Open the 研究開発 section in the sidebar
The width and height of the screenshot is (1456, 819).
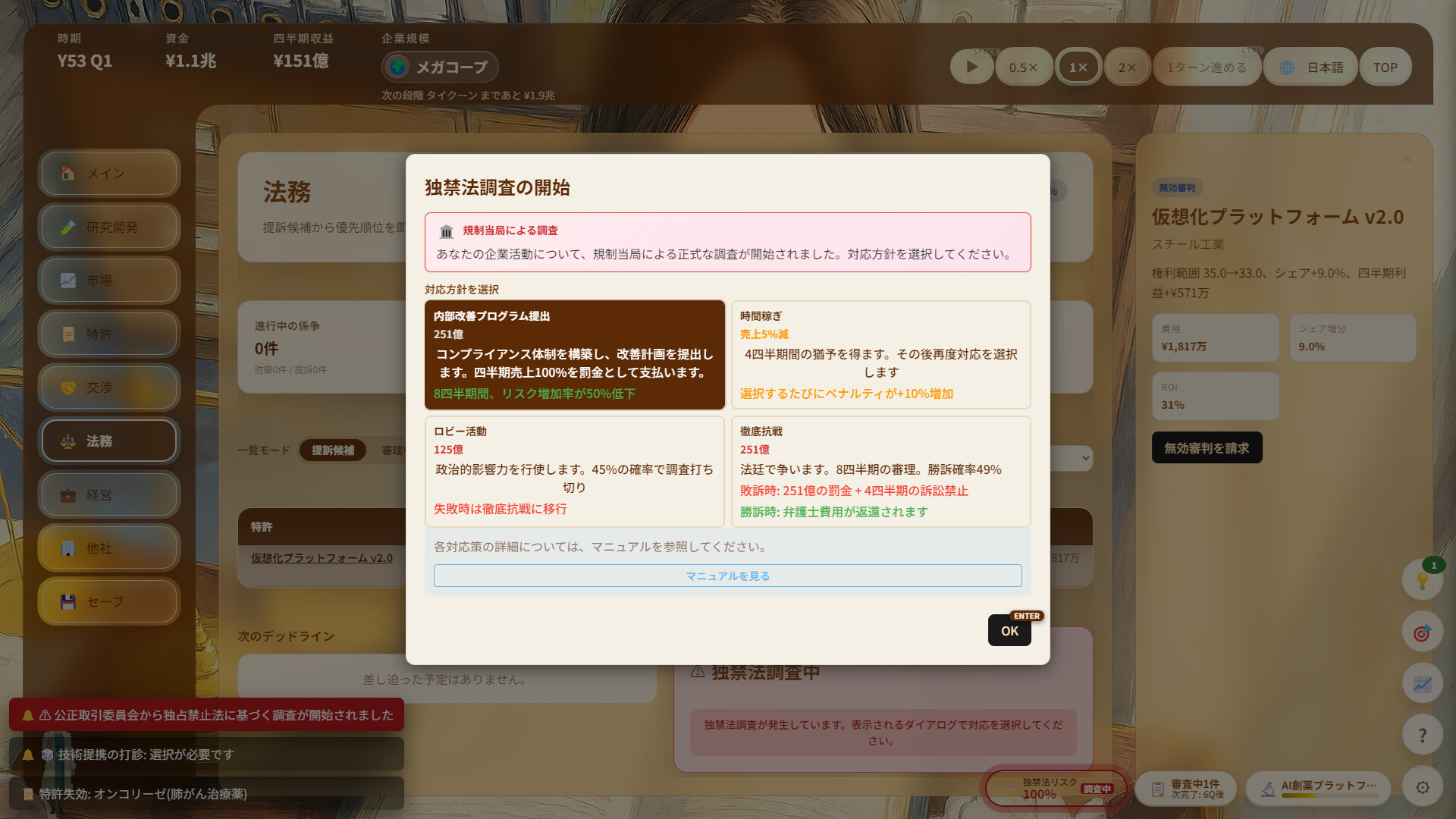pyautogui.click(x=108, y=227)
